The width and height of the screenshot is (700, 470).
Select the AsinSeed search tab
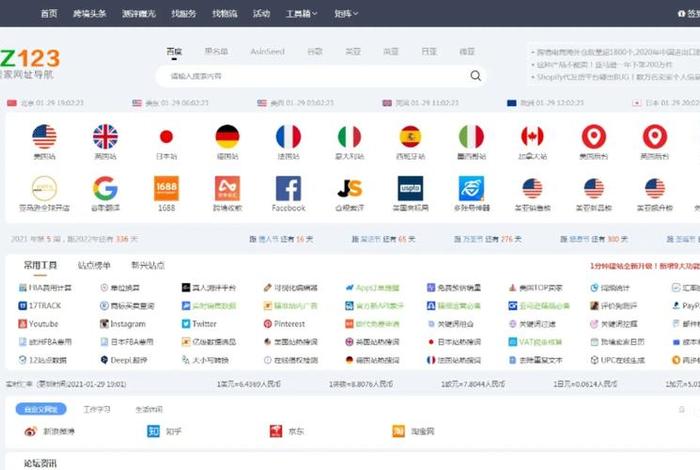pos(267,52)
